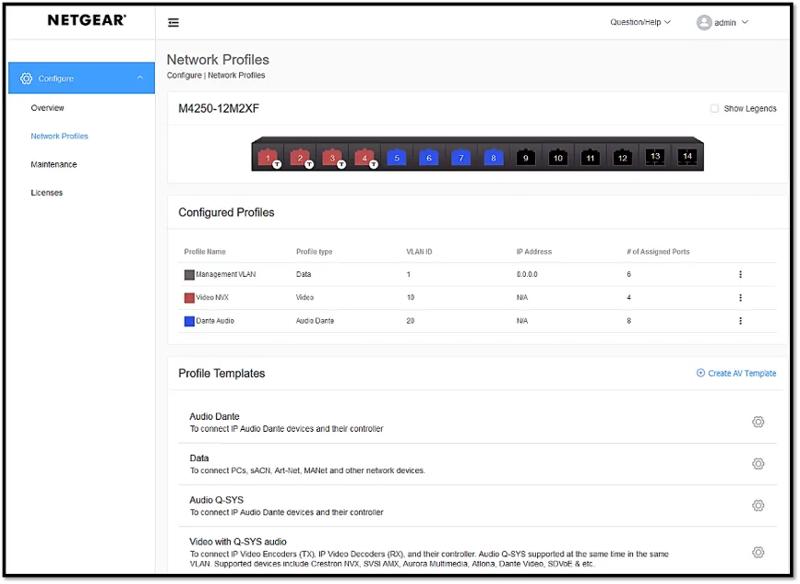This screenshot has width=800, height=584.
Task: Open Network Profiles in sidebar
Action: (59, 136)
